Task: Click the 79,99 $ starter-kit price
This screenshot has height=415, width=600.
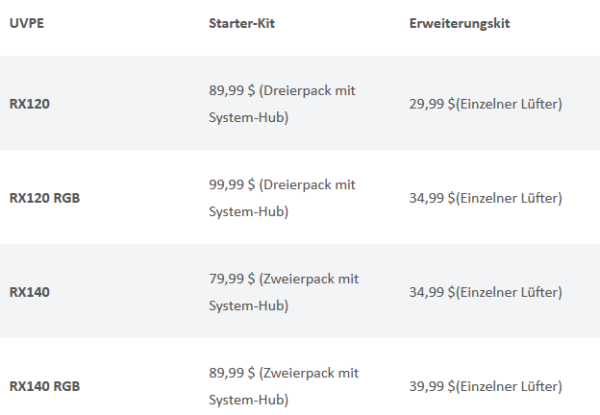Action: (229, 279)
